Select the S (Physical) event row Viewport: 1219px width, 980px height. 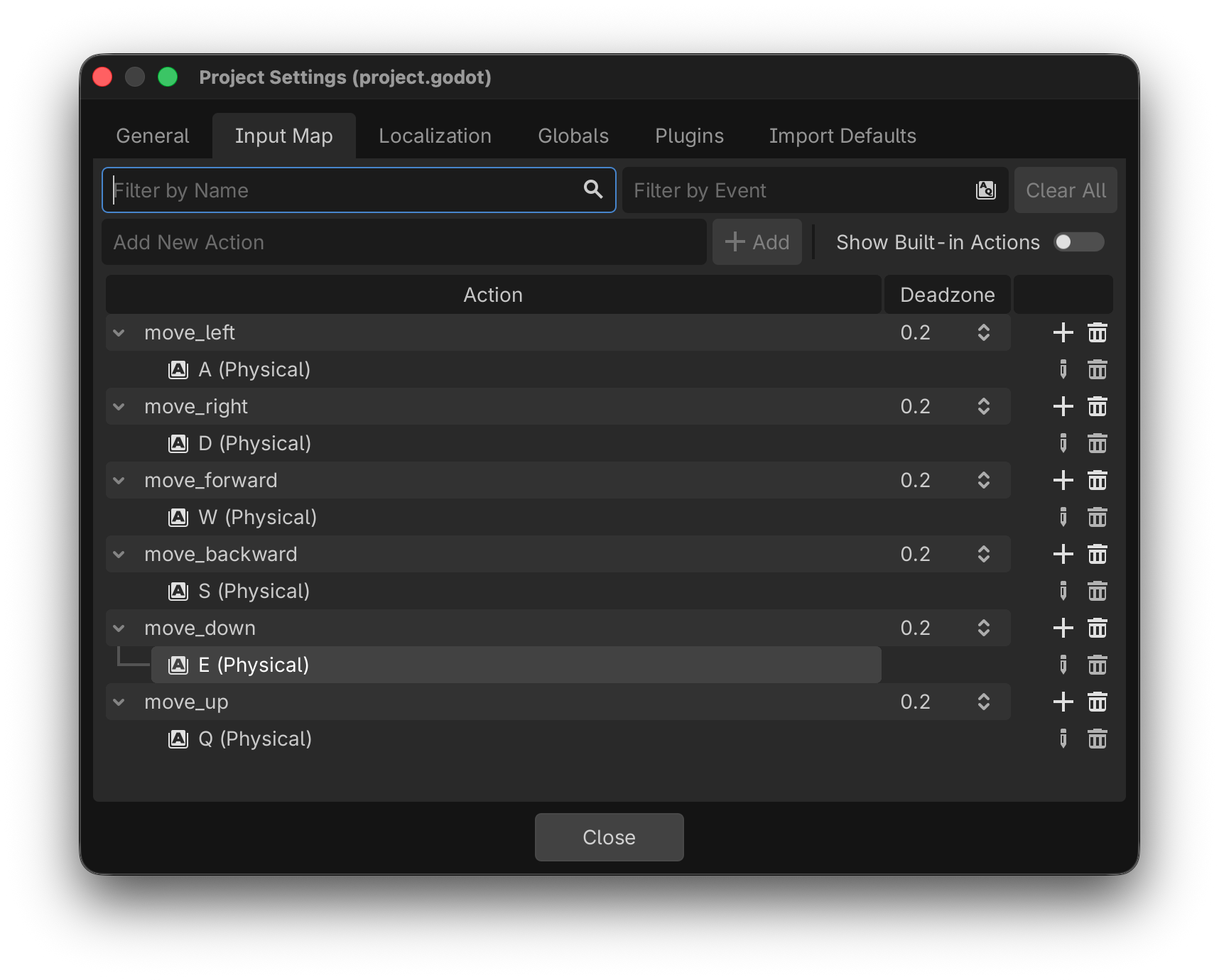(254, 591)
